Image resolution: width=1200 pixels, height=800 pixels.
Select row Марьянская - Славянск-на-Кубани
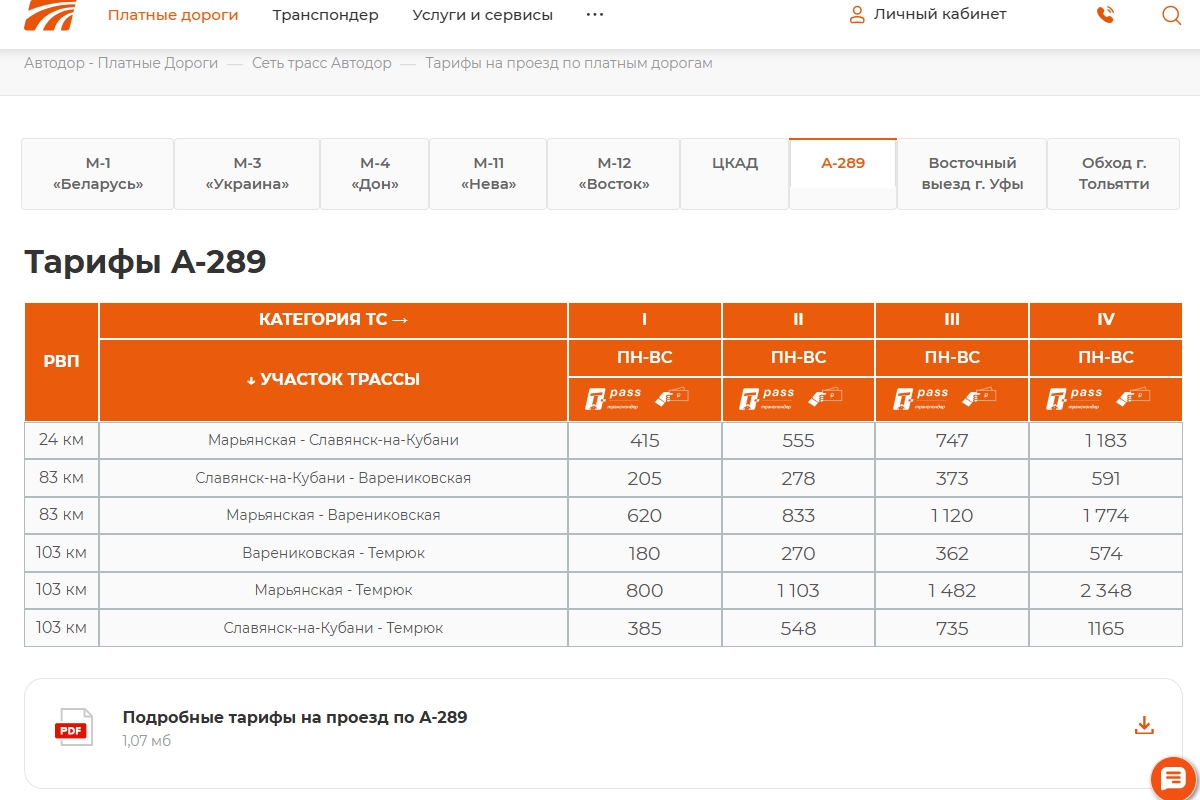point(603,441)
